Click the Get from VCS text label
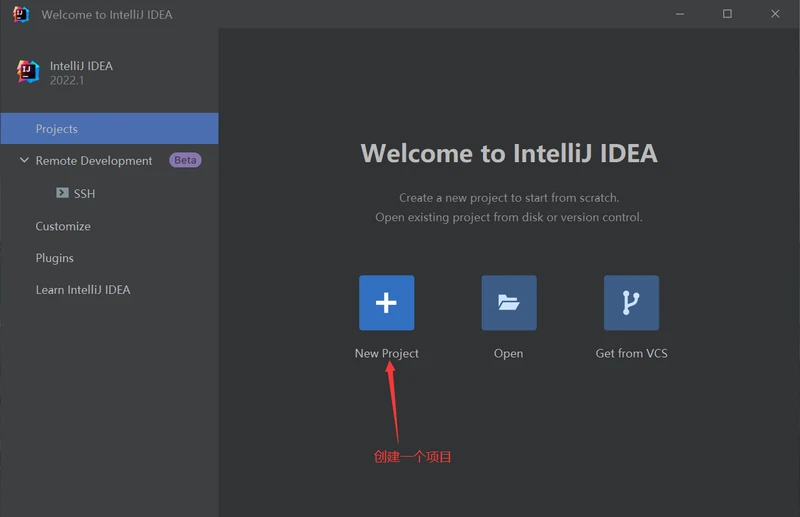This screenshot has width=800, height=517. tap(631, 353)
